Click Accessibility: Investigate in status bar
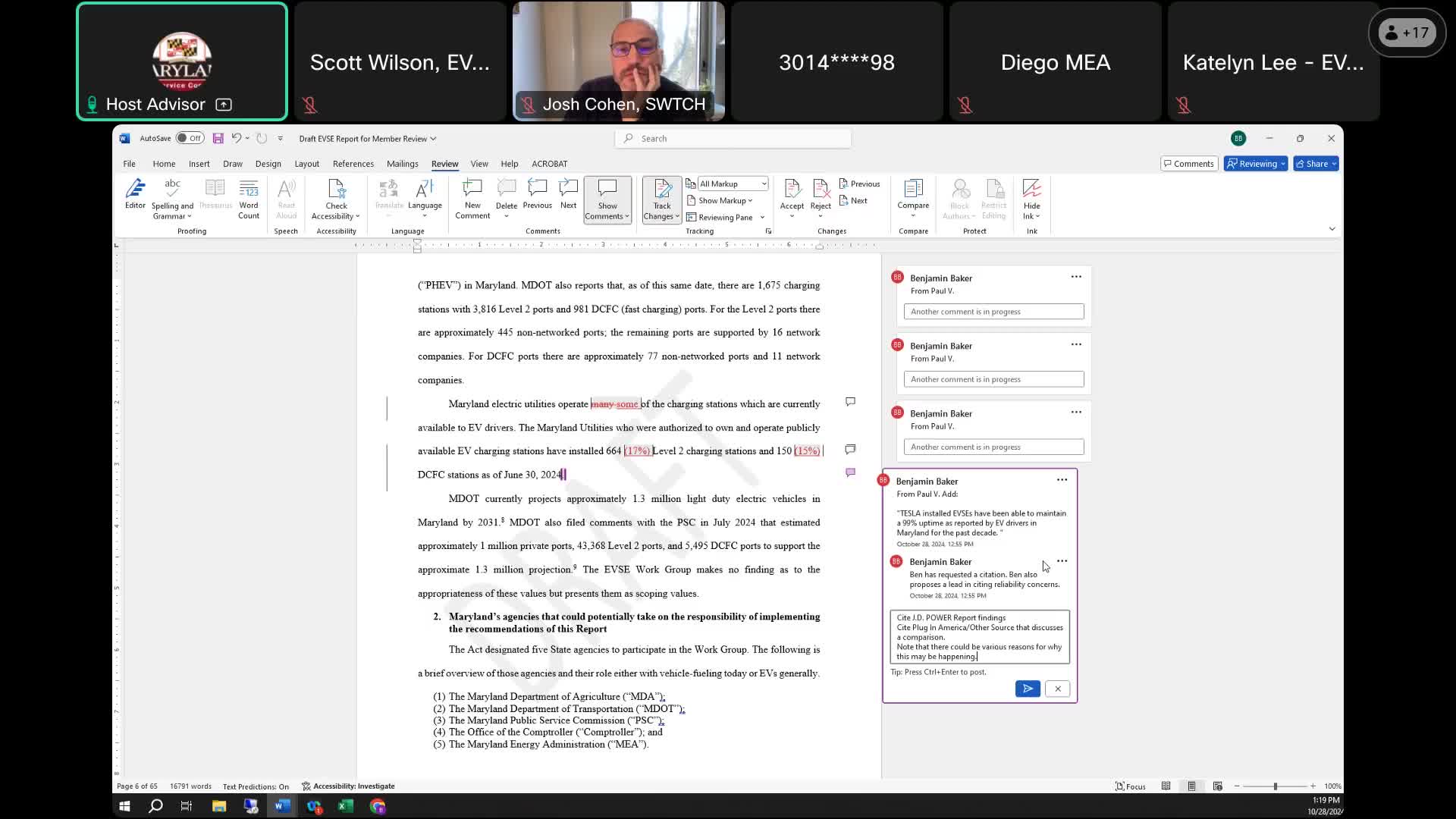 coord(348,786)
